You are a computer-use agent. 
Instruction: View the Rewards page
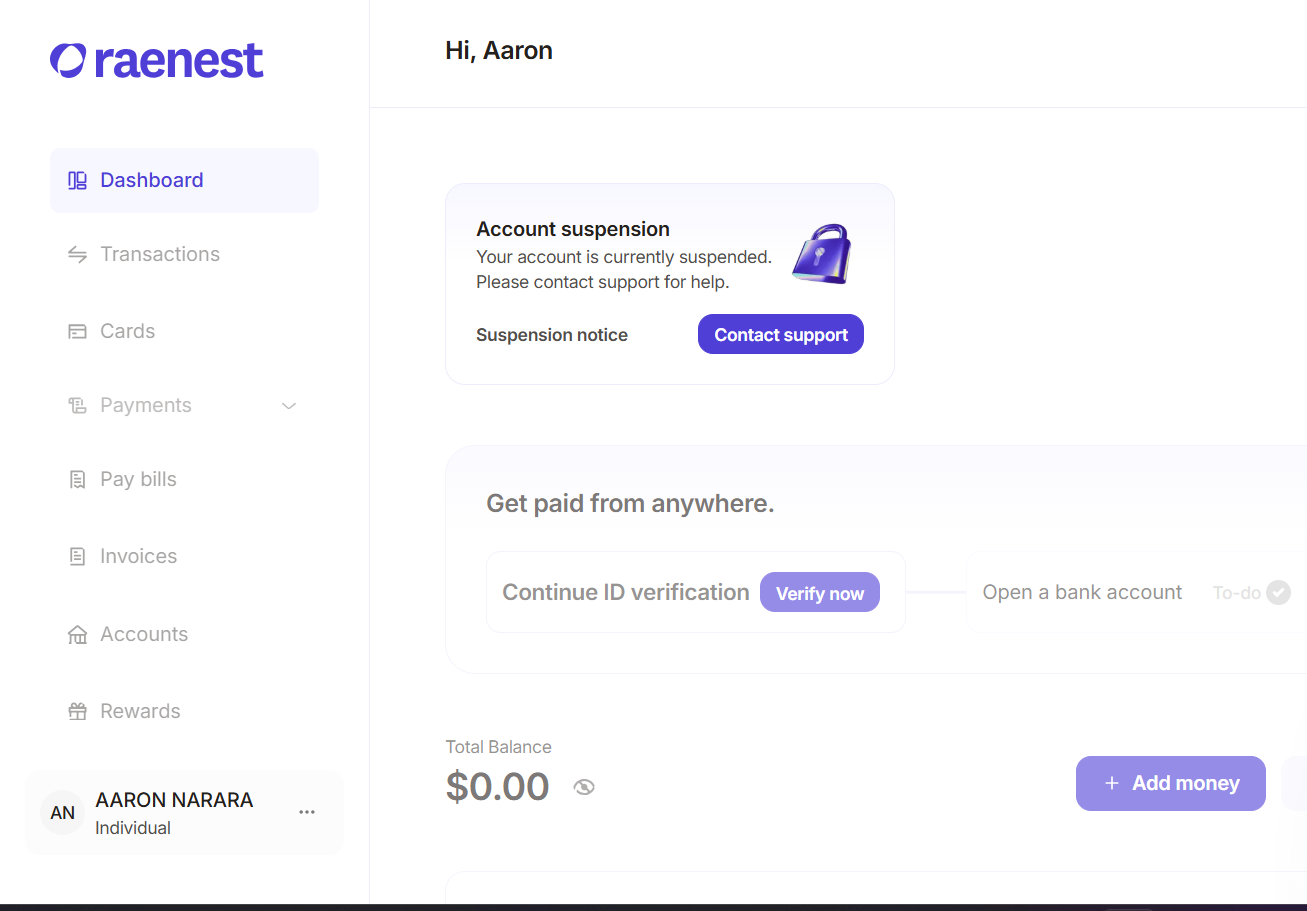pyautogui.click(x=184, y=712)
